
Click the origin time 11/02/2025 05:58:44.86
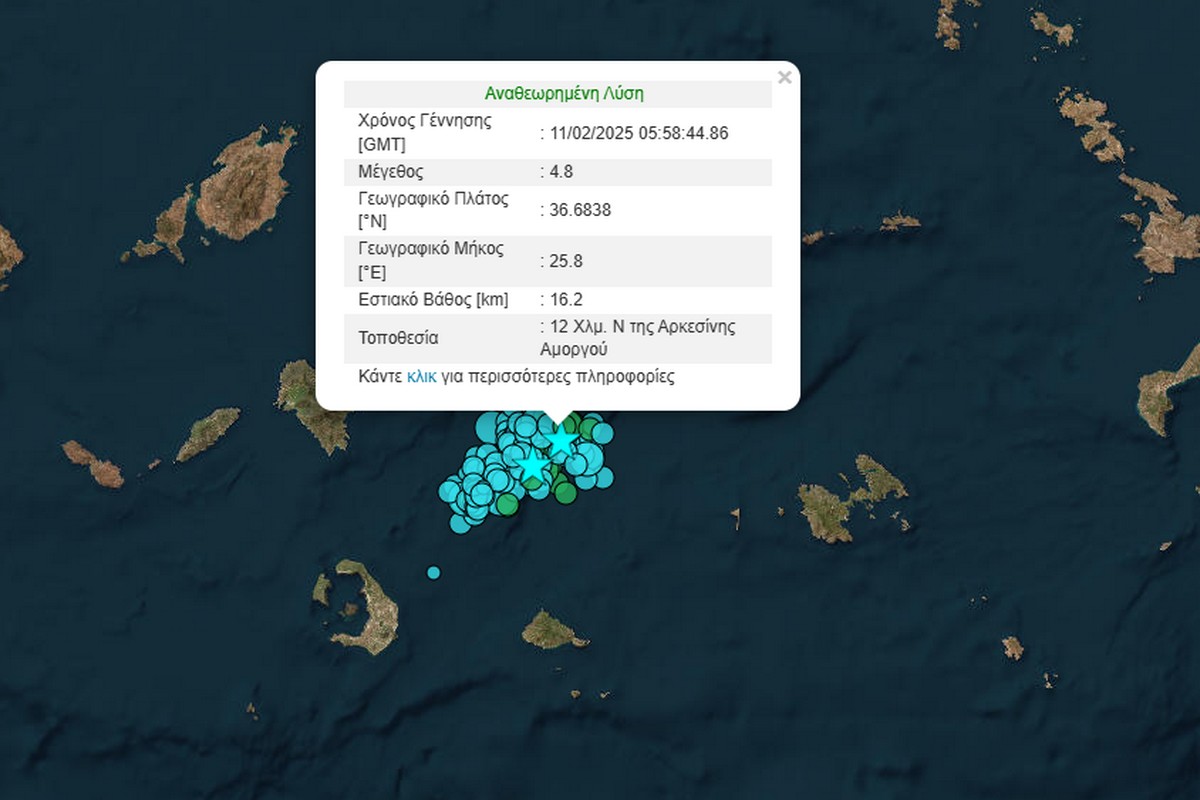point(633,132)
